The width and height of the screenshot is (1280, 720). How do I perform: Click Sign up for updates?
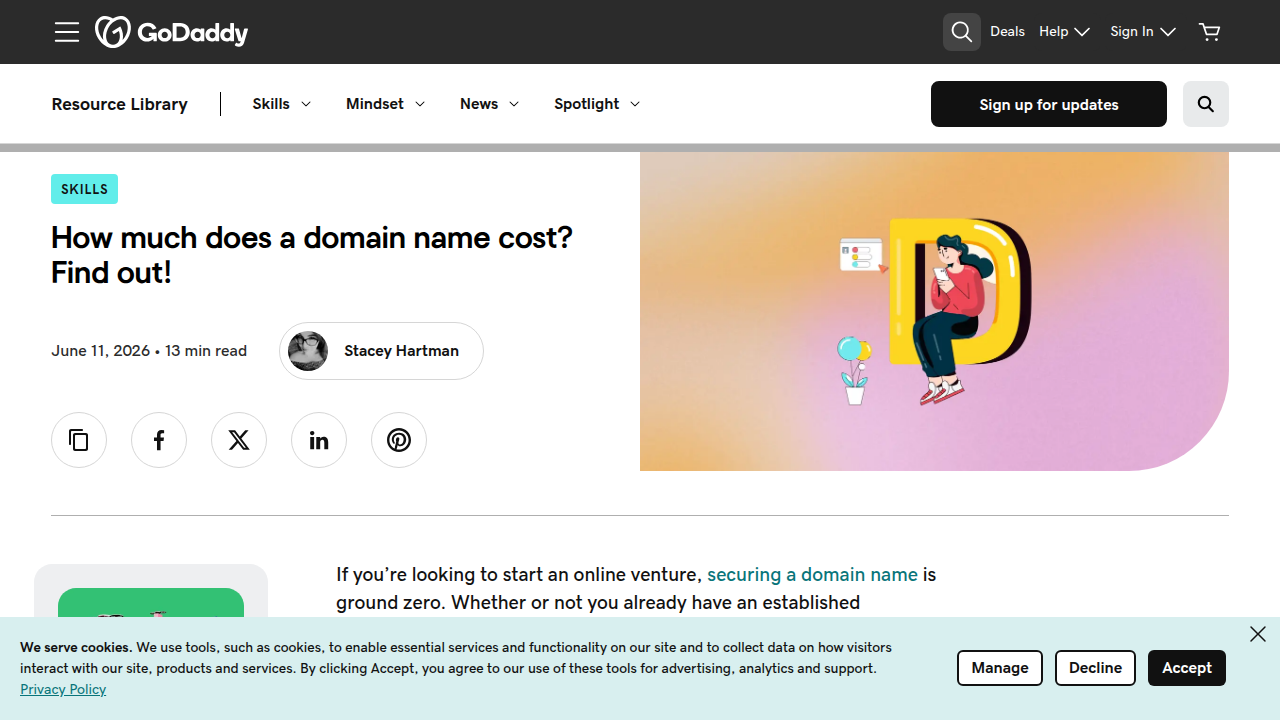coord(1049,104)
